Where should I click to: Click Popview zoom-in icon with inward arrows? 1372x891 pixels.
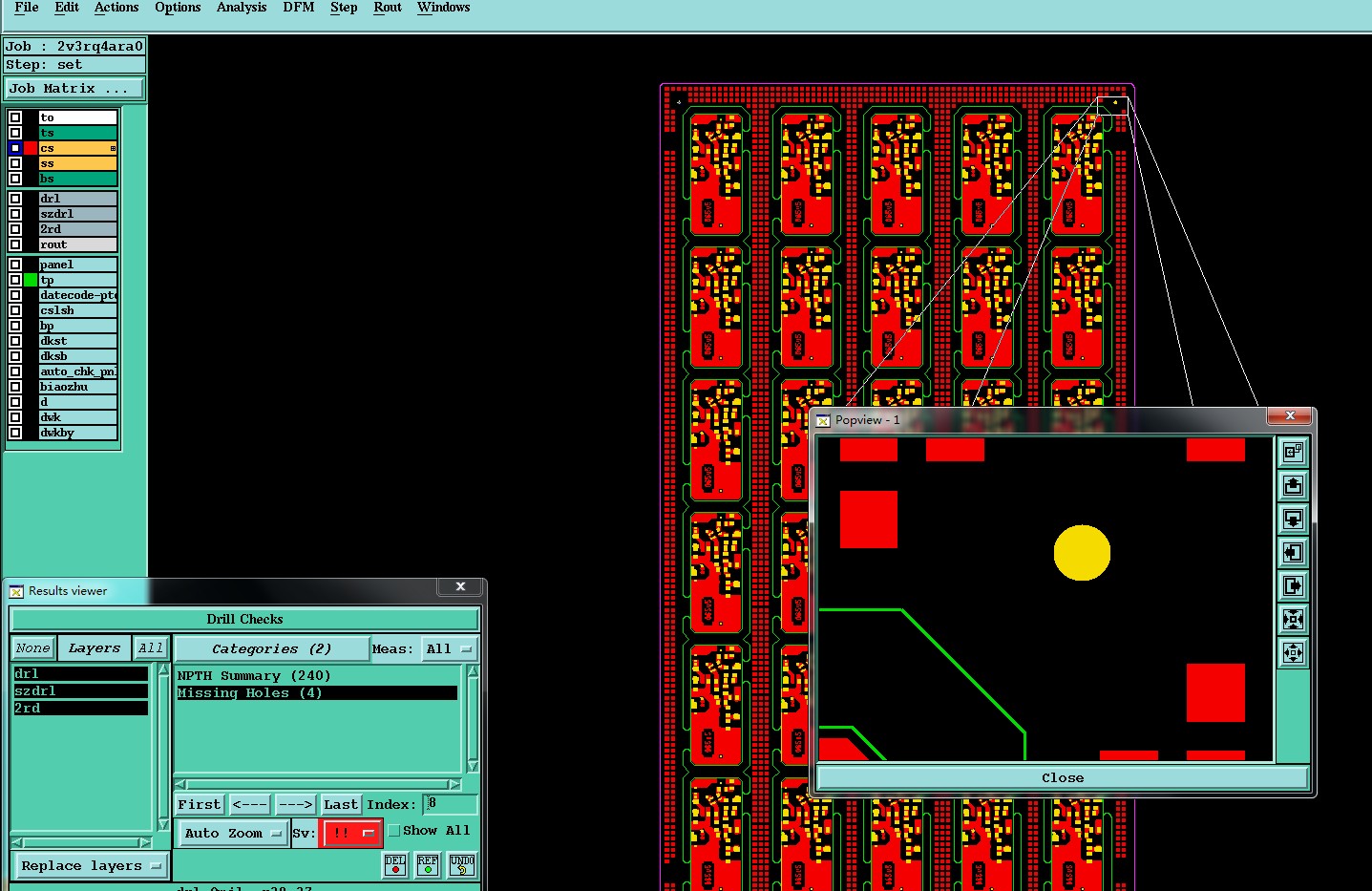1293,619
